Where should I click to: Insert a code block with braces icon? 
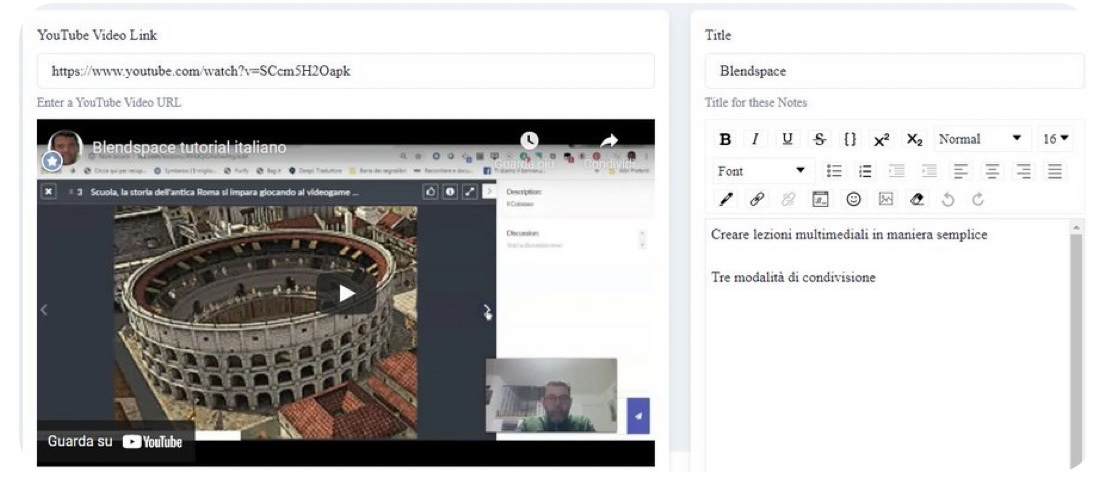coord(850,139)
